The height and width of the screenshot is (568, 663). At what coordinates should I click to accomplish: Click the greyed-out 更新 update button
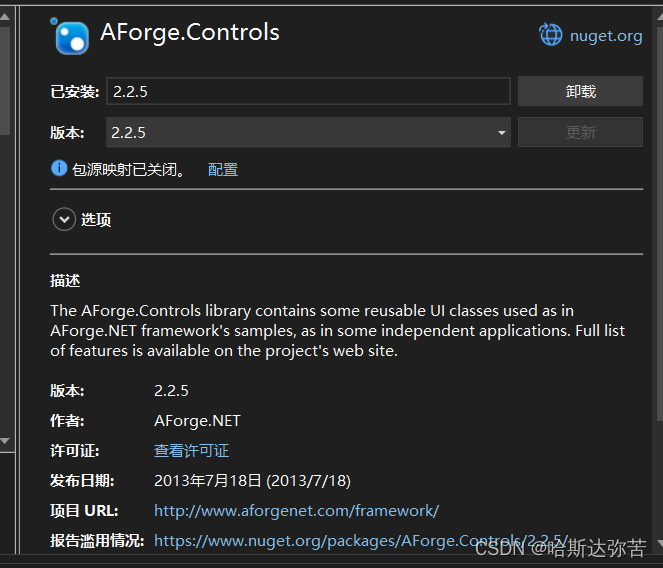tap(580, 132)
